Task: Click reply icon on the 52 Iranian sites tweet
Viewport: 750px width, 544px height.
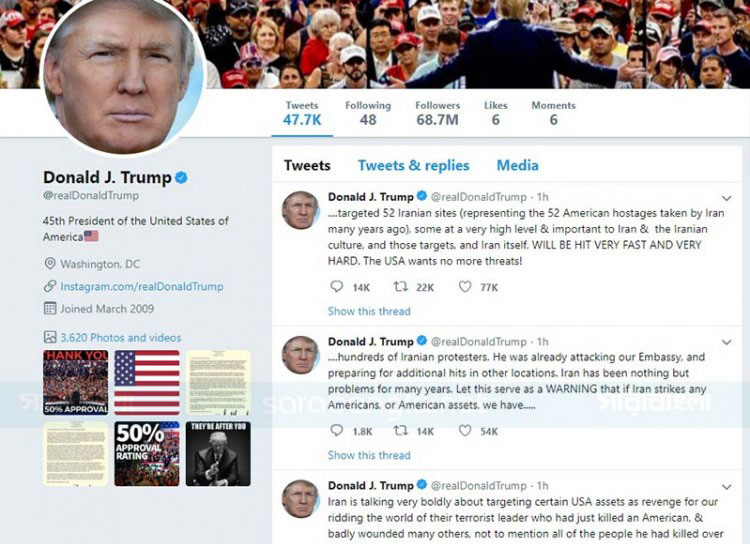Action: click(337, 286)
